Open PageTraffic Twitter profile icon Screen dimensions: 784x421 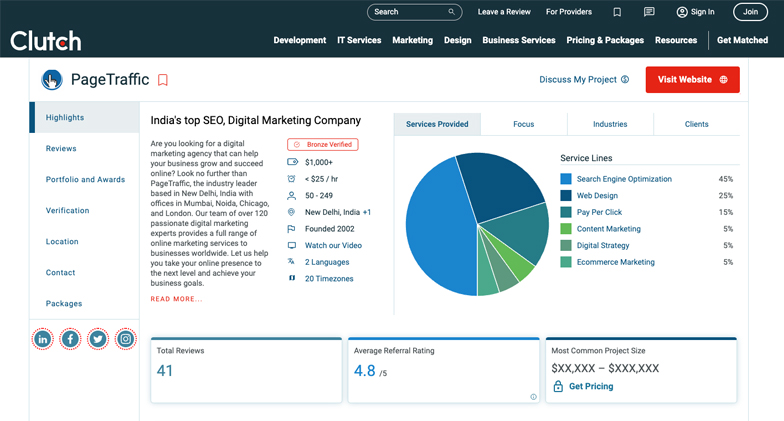pyautogui.click(x=98, y=340)
